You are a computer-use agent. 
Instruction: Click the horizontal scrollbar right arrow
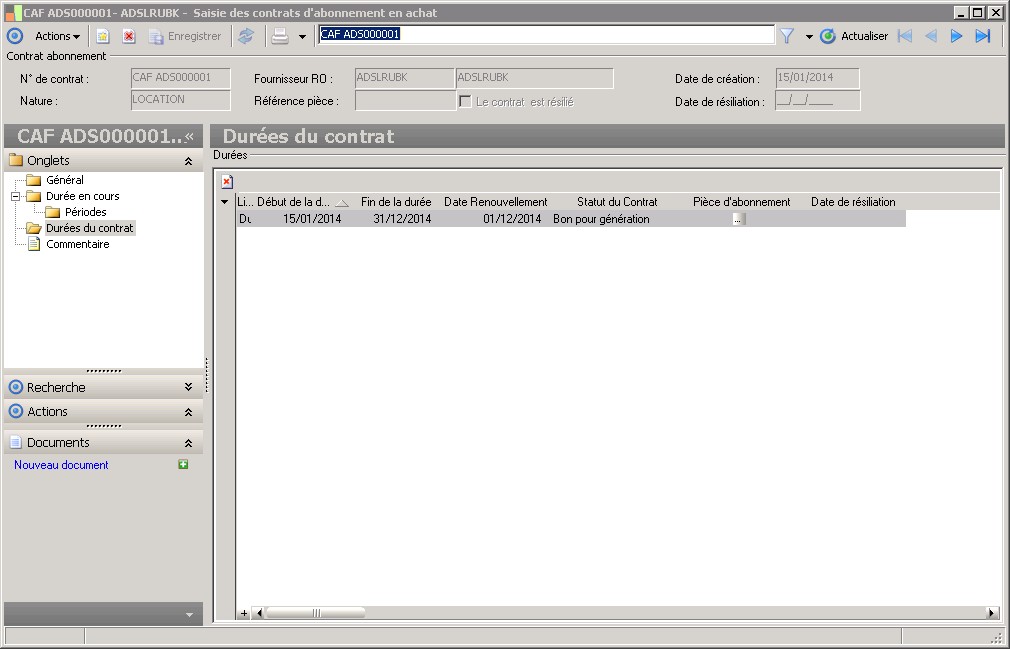[x=993, y=613]
